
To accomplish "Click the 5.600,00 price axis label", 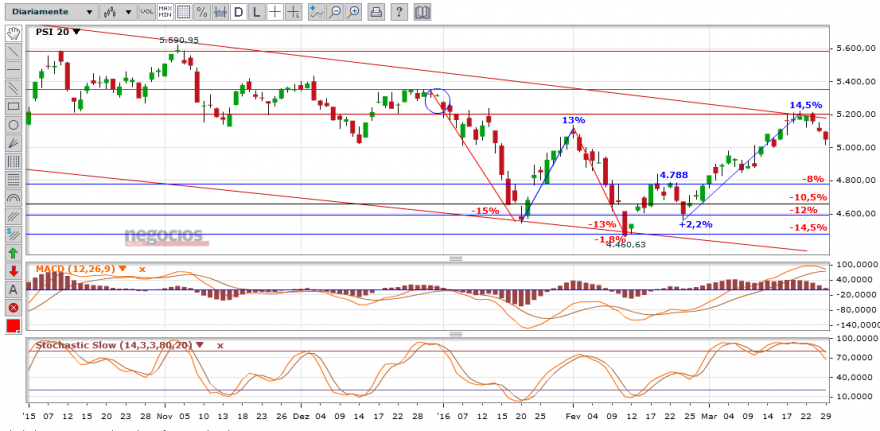I will click(x=856, y=49).
